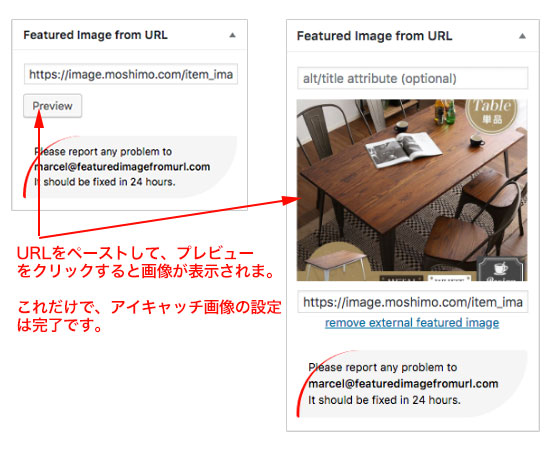
Task: Focus the alt/title attribute (optional) field
Action: point(412,78)
